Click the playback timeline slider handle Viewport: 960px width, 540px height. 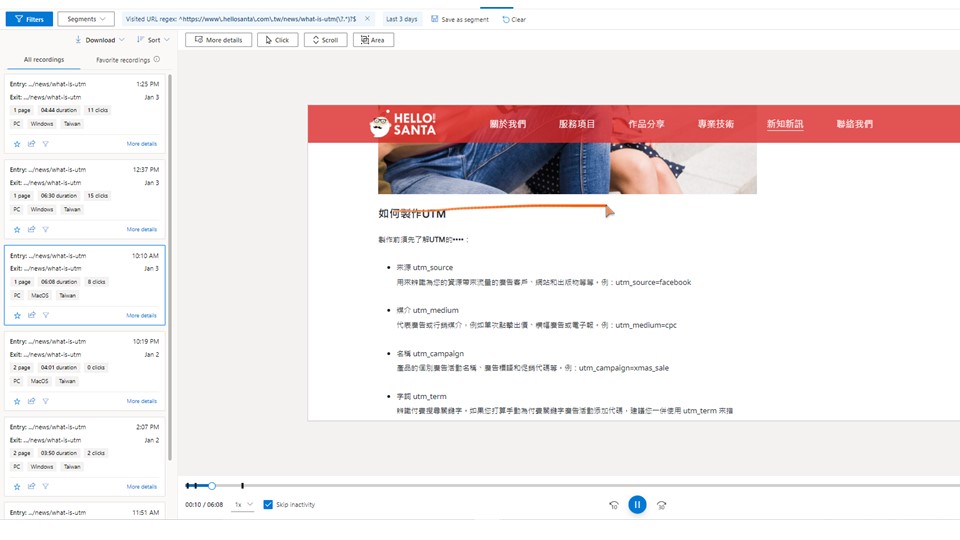[x=212, y=486]
